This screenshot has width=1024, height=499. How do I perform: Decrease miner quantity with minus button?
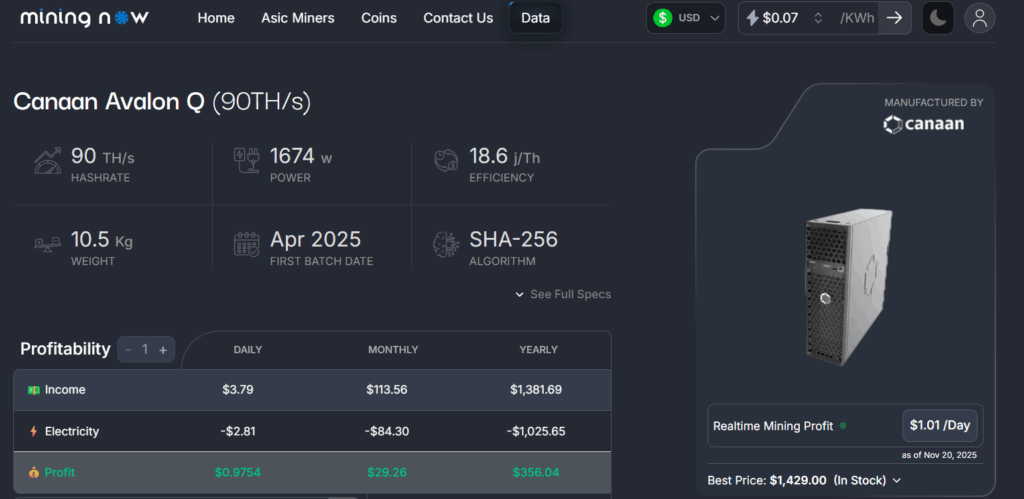coord(128,350)
